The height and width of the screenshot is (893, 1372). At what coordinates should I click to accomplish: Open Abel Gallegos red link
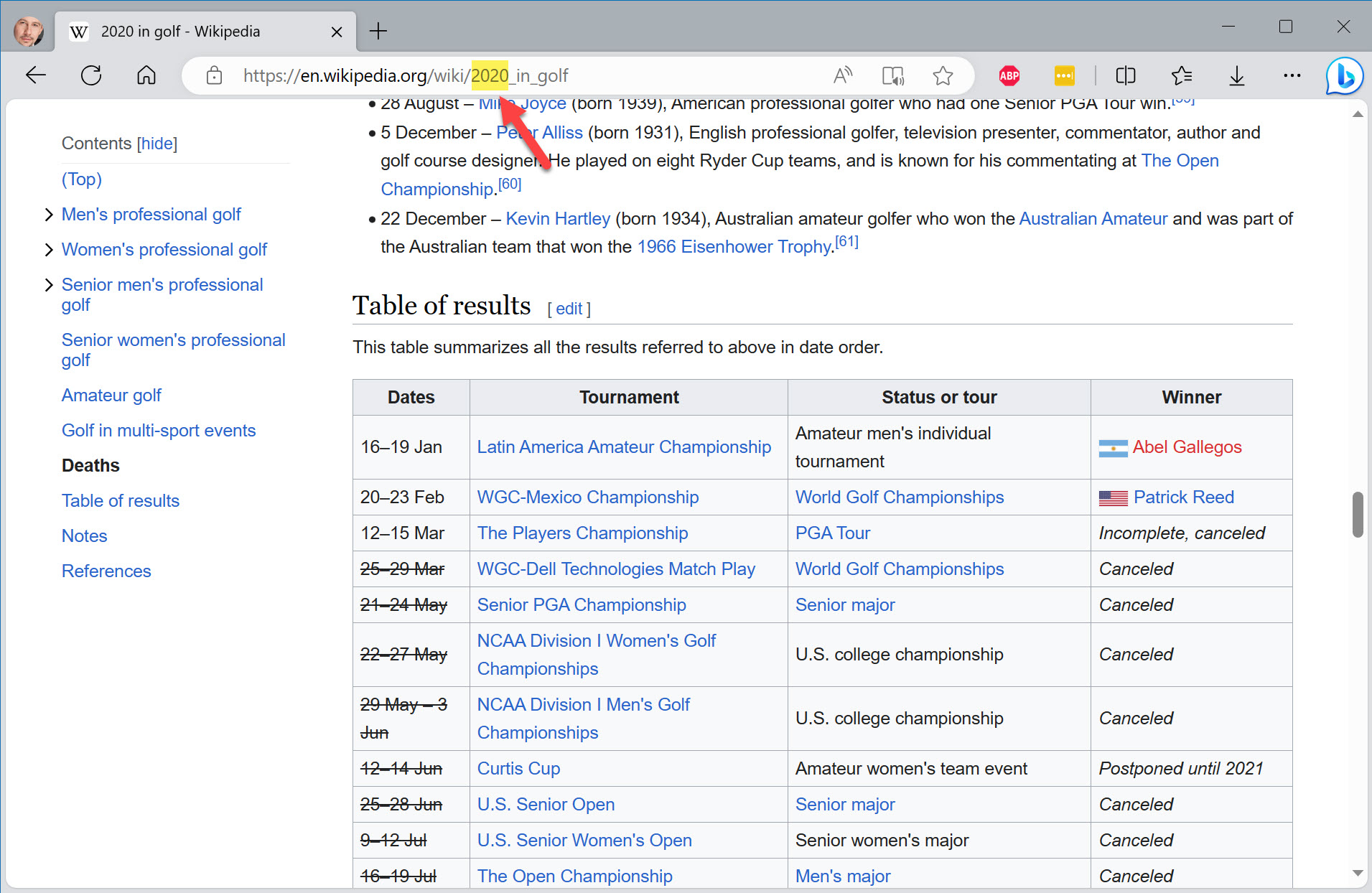point(1187,447)
